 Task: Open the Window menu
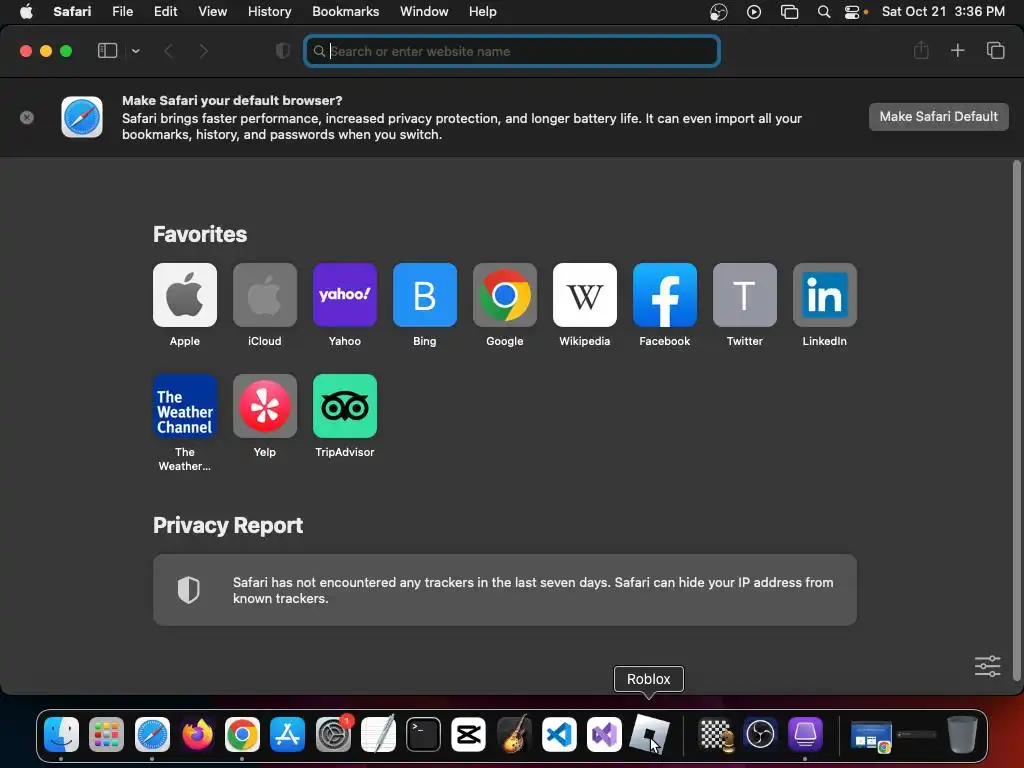(x=424, y=12)
